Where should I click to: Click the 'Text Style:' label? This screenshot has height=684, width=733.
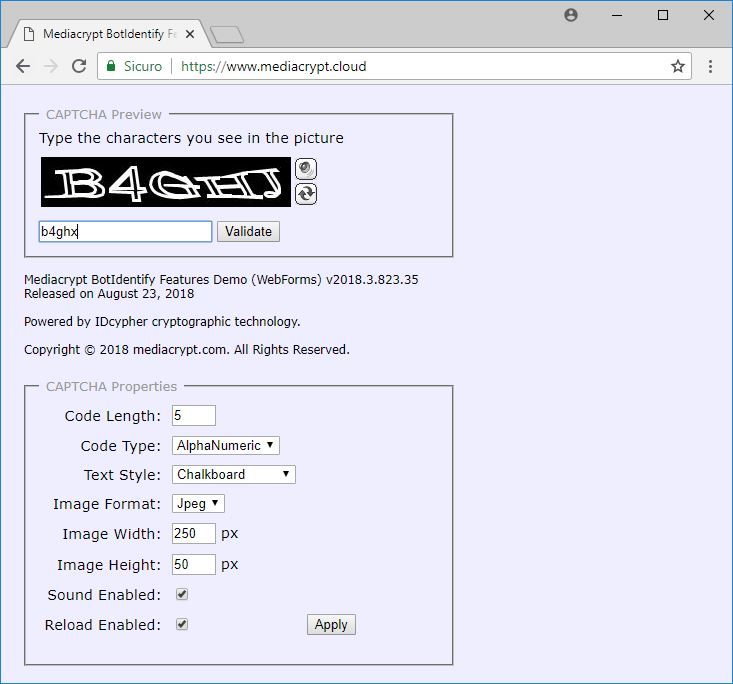[122, 475]
